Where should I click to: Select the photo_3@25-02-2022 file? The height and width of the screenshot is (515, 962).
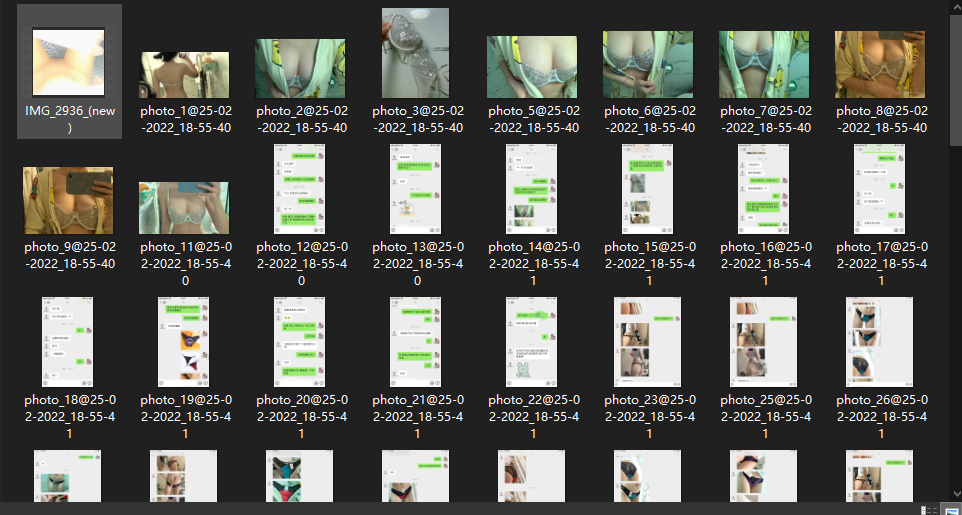click(x=415, y=54)
